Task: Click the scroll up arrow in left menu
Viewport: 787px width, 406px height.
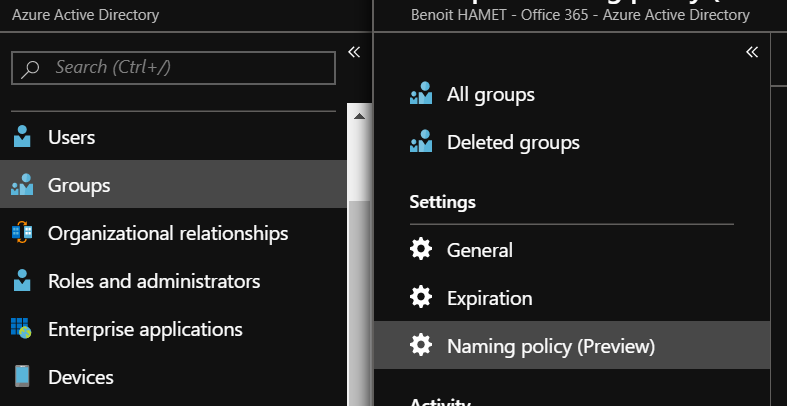Action: click(x=357, y=116)
